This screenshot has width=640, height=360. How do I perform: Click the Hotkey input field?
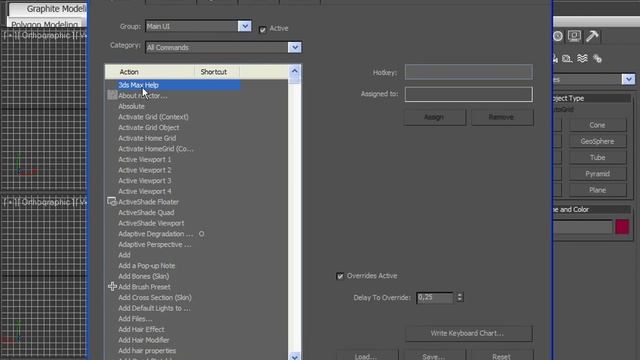coord(469,72)
